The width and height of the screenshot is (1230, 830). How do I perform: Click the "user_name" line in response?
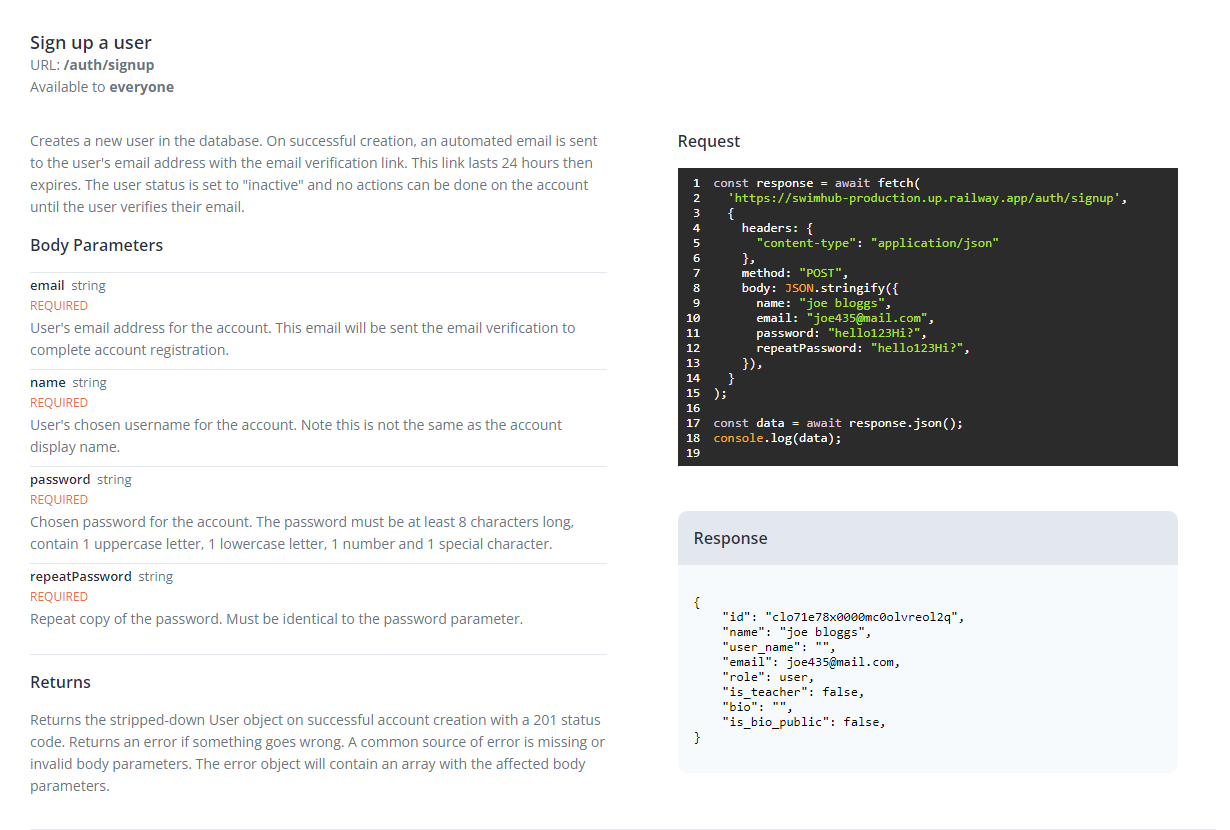tap(779, 647)
